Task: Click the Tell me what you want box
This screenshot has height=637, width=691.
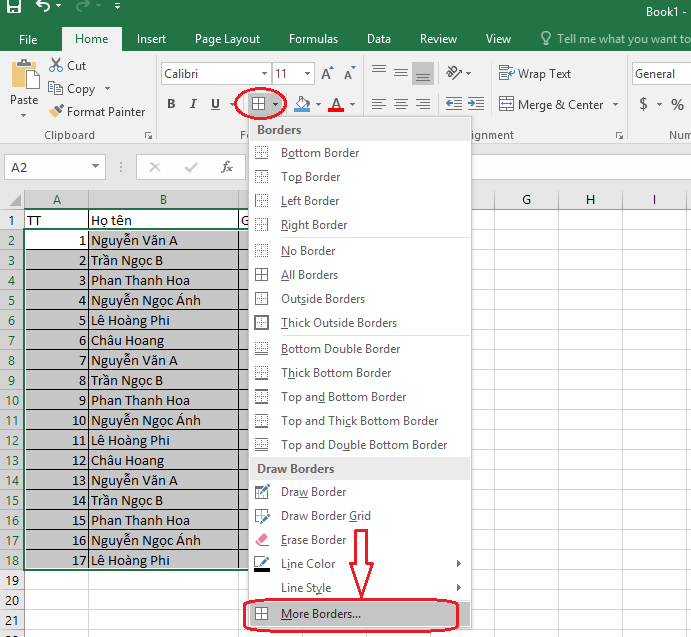Action: click(615, 39)
